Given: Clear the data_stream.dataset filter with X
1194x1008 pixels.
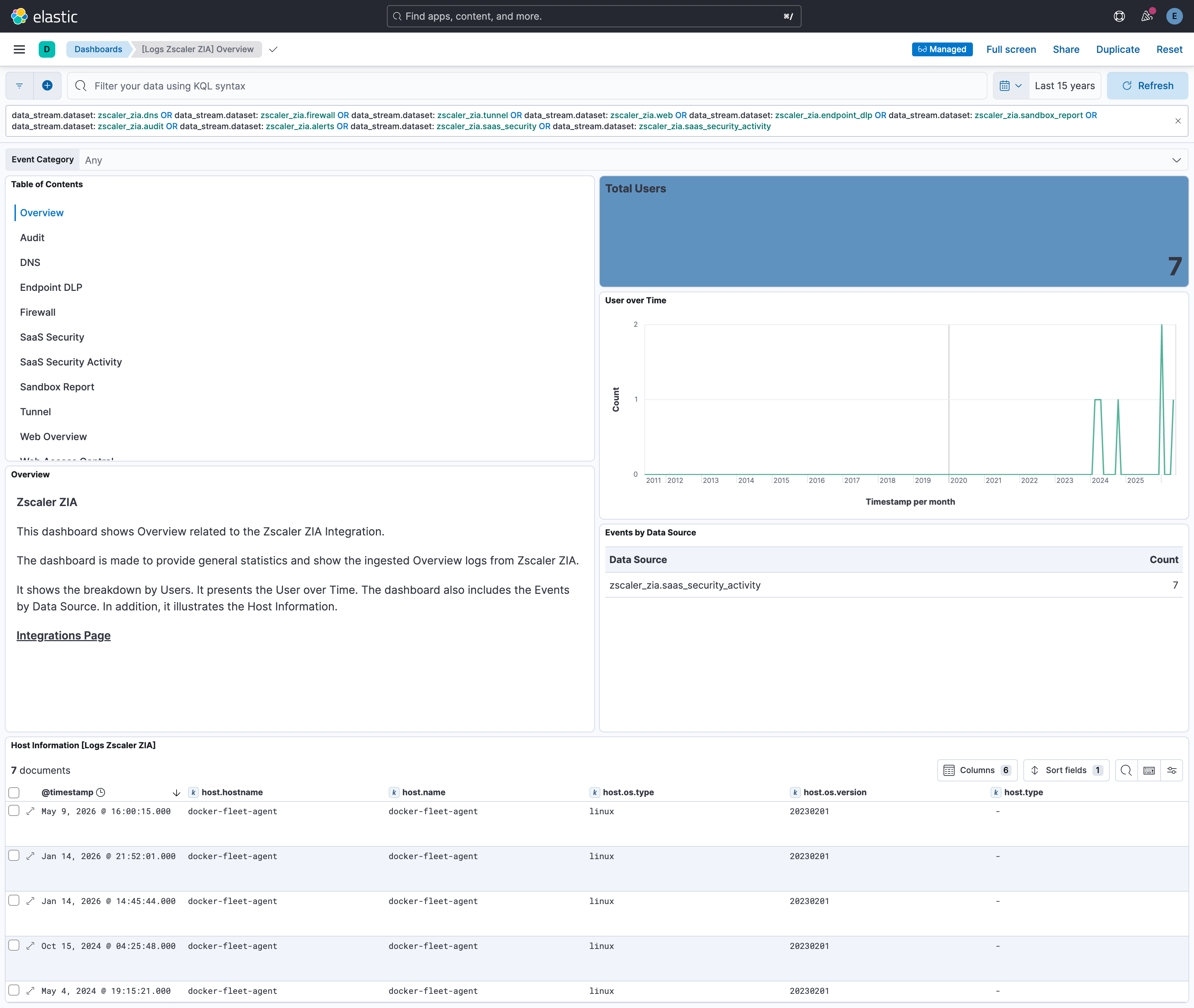Looking at the screenshot, I should (1178, 121).
